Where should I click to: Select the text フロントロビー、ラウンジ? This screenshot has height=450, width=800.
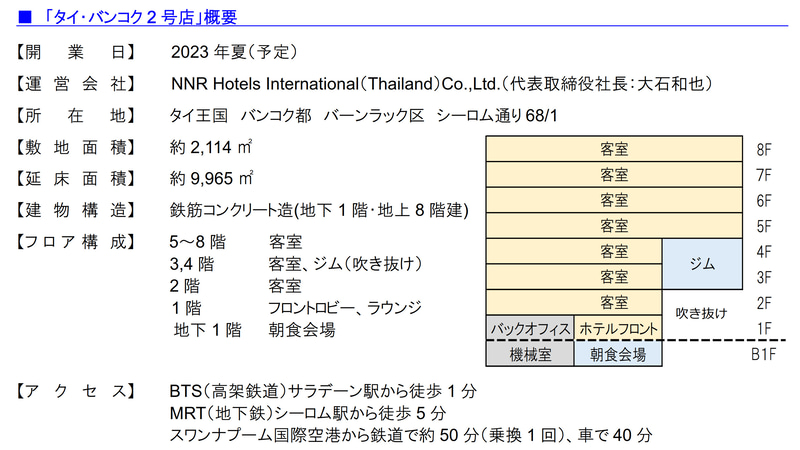click(x=345, y=308)
